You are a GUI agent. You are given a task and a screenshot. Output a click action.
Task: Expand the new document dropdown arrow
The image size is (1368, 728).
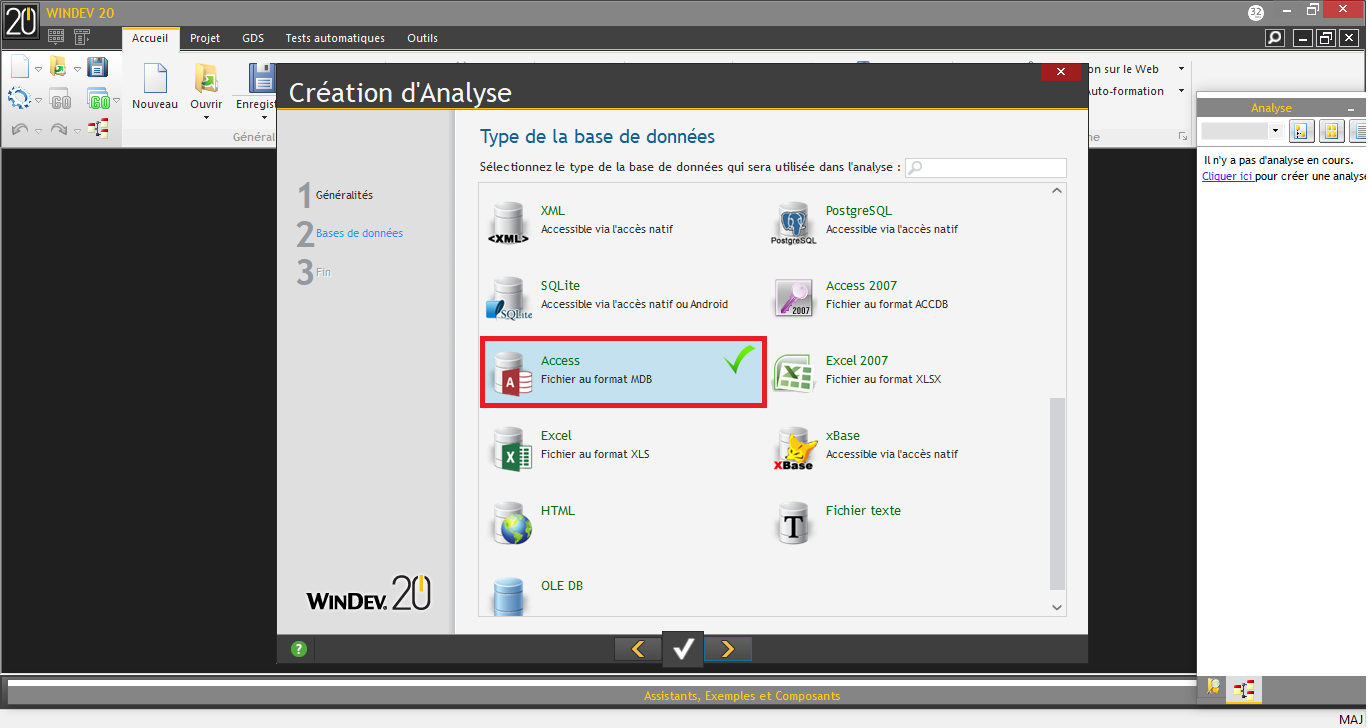pyautogui.click(x=38, y=70)
